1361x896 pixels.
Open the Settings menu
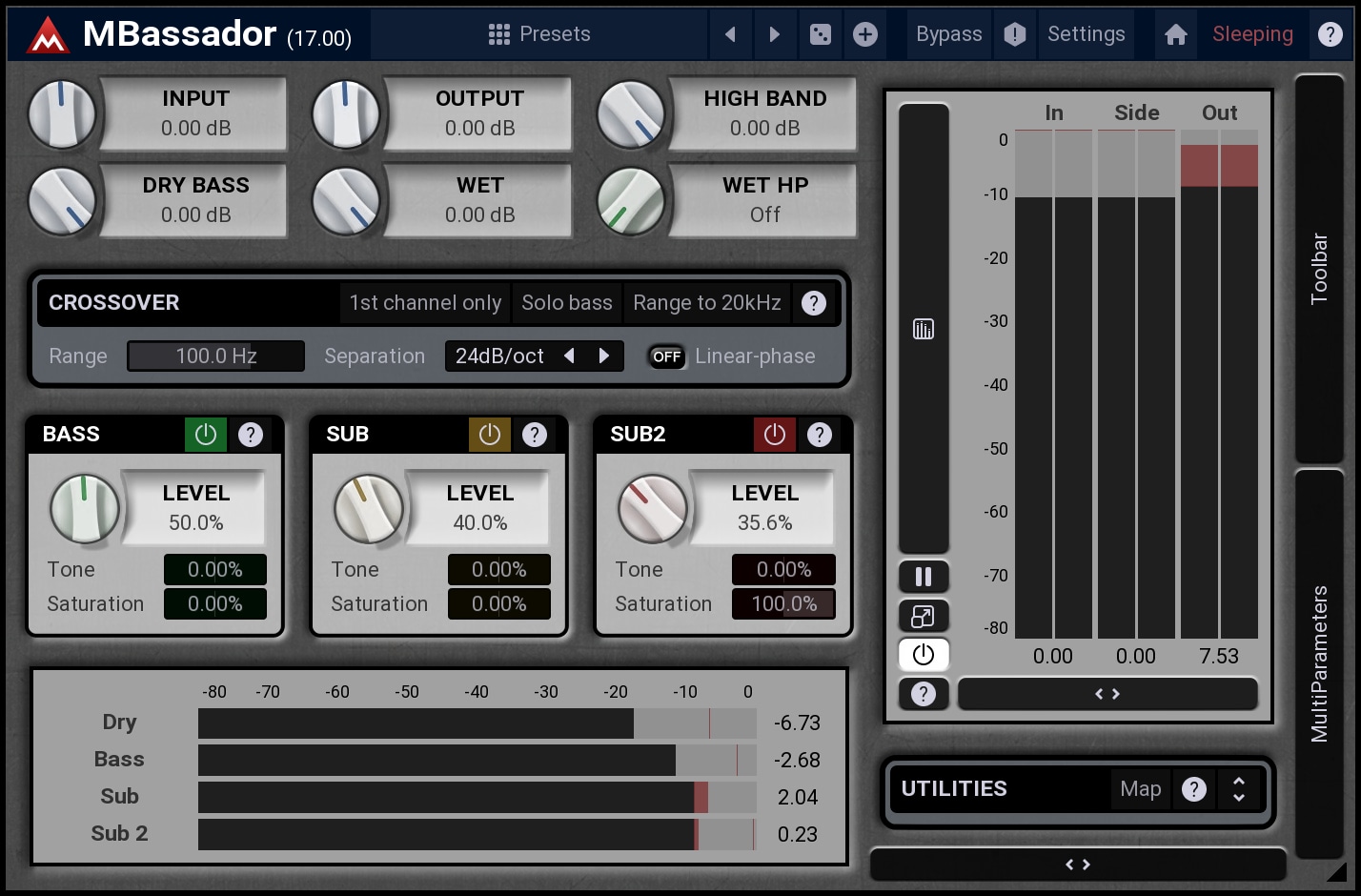pos(1086,34)
